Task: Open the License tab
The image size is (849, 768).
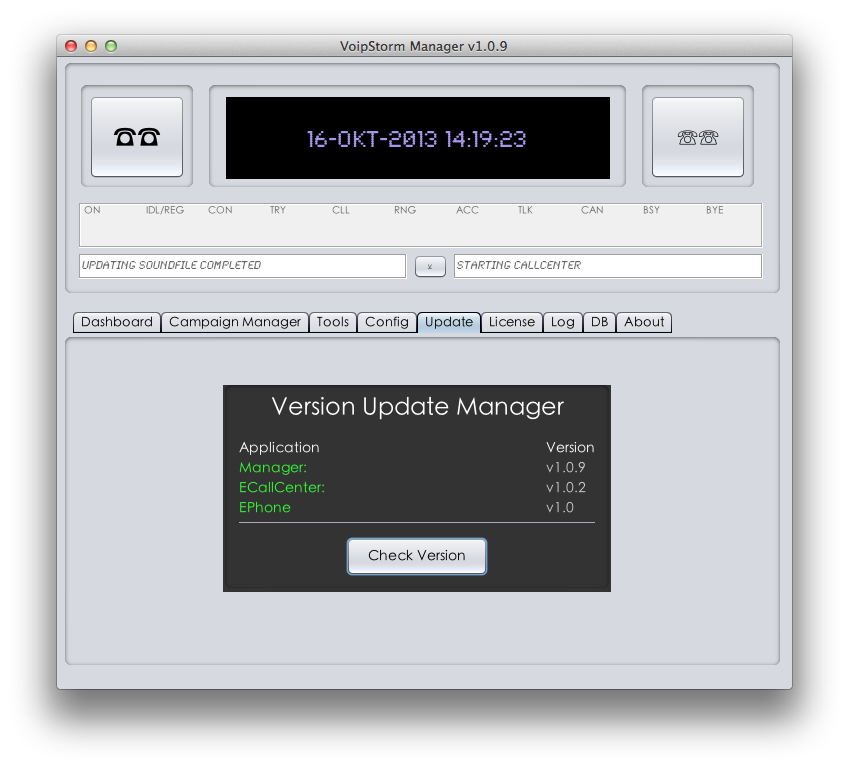Action: pyautogui.click(x=512, y=322)
